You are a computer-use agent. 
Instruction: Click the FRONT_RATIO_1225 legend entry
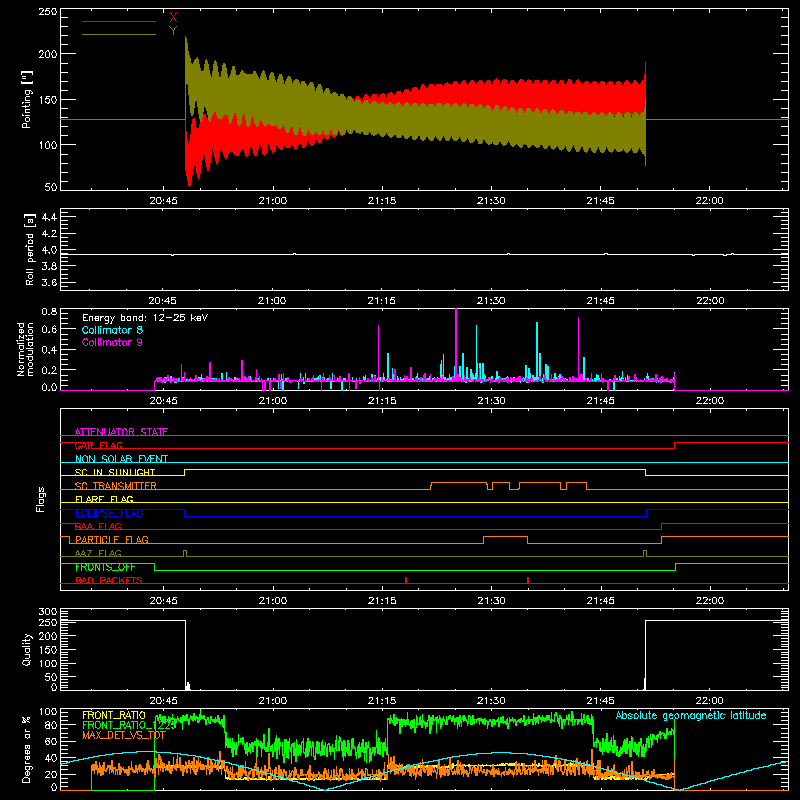(x=130, y=725)
